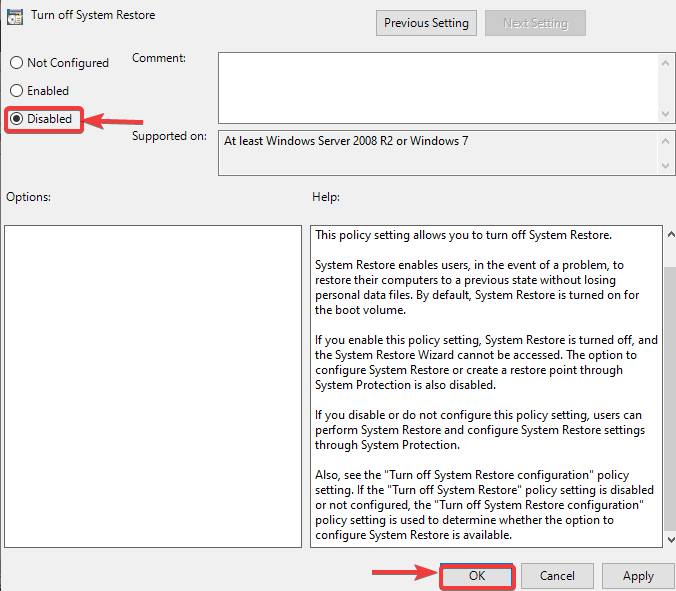The width and height of the screenshot is (676, 591).
Task: Click the 'If you disable or do not configure' paragraph
Action: (480, 430)
